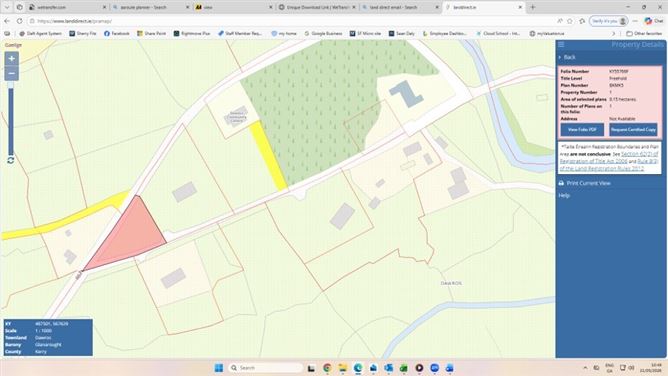The width and height of the screenshot is (668, 376).
Task: Click the Read aloud icon in address bar
Action: [559, 21]
